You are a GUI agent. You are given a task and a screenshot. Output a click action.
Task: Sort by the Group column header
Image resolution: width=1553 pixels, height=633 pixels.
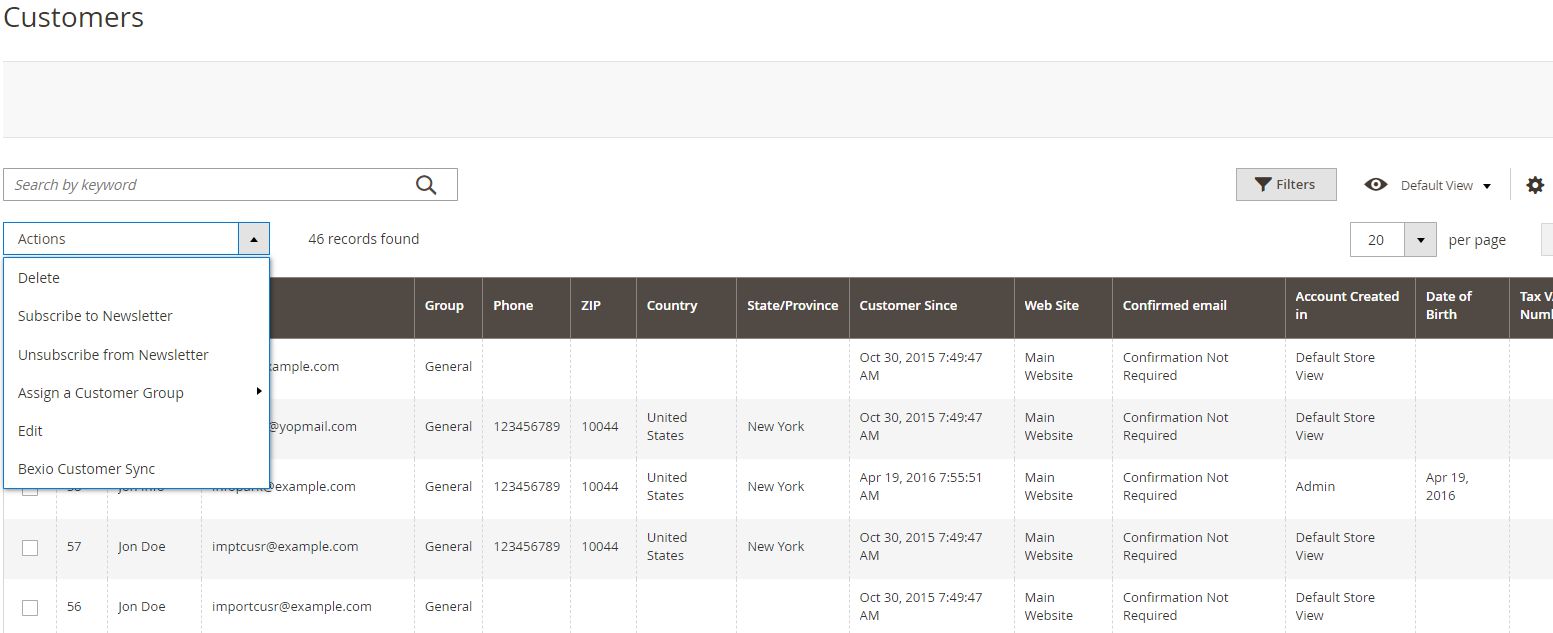(444, 306)
